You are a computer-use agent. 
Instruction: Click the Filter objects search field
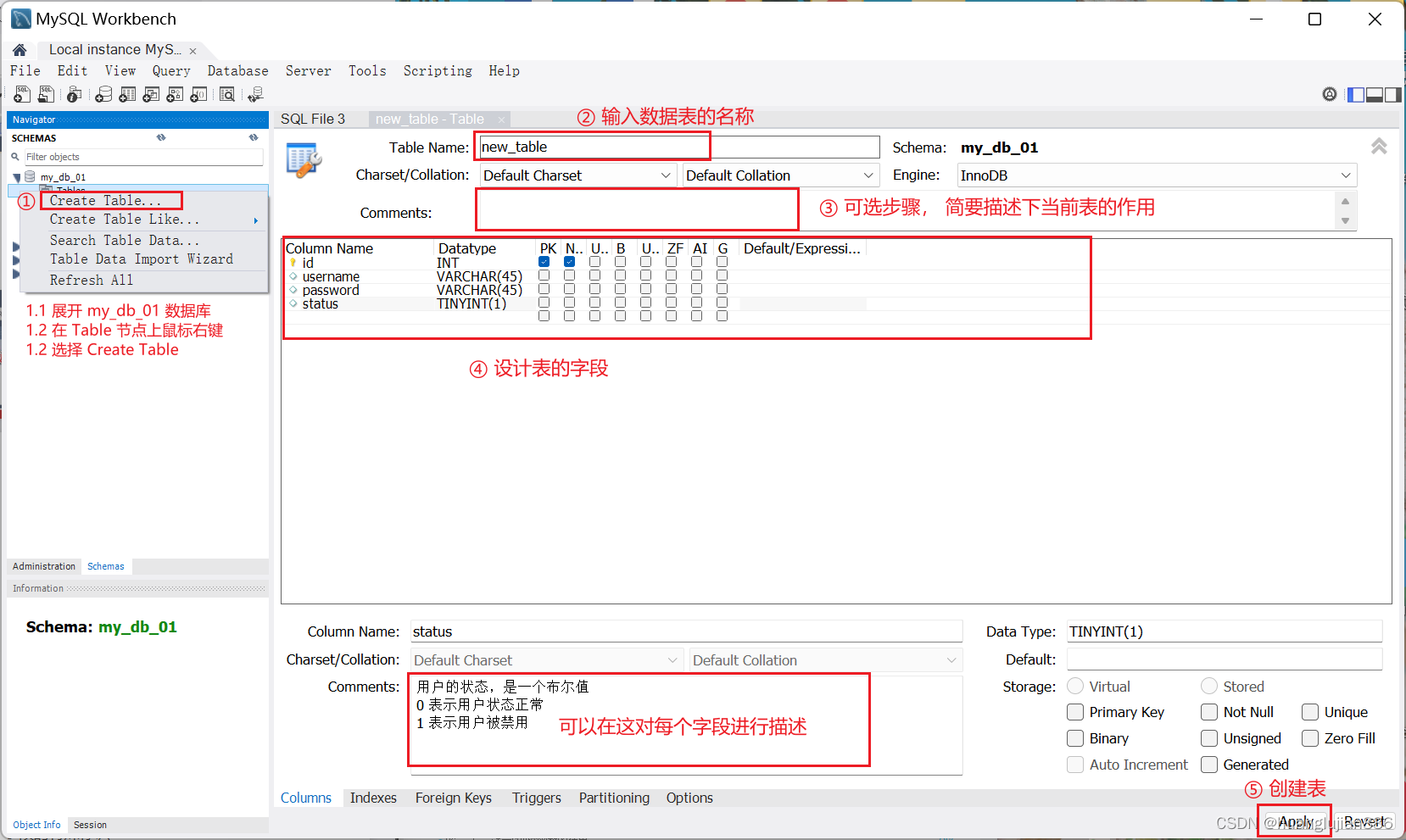pyautogui.click(x=142, y=157)
